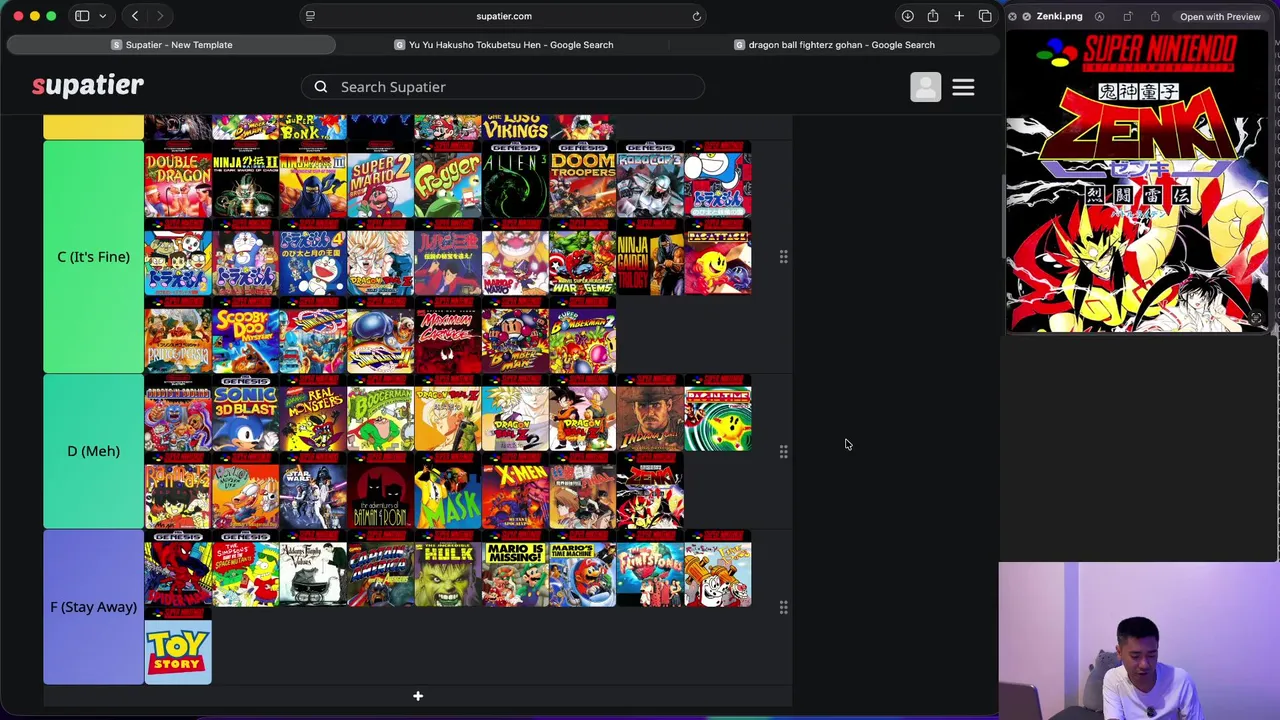Open Markup in Quick Look toolbar
Image resolution: width=1280 pixels, height=720 pixels.
[x=1099, y=16]
